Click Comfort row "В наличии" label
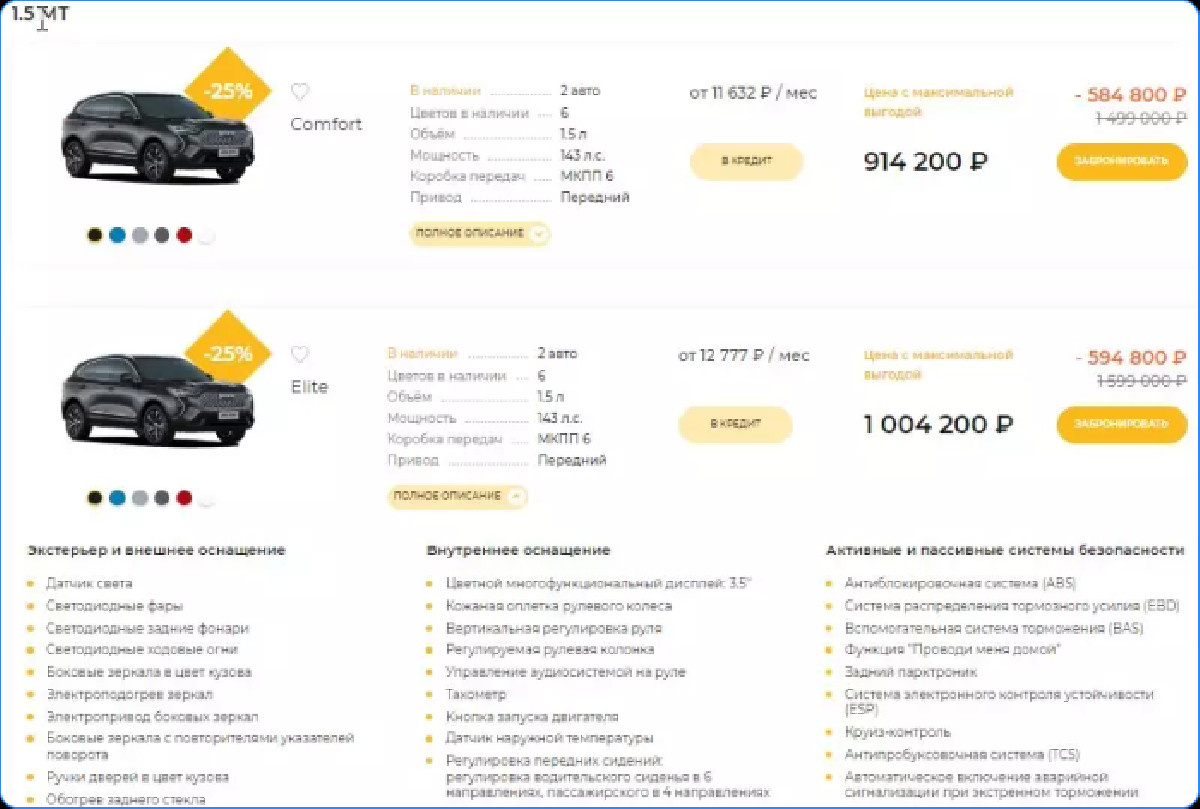This screenshot has height=809, width=1200. [445, 90]
